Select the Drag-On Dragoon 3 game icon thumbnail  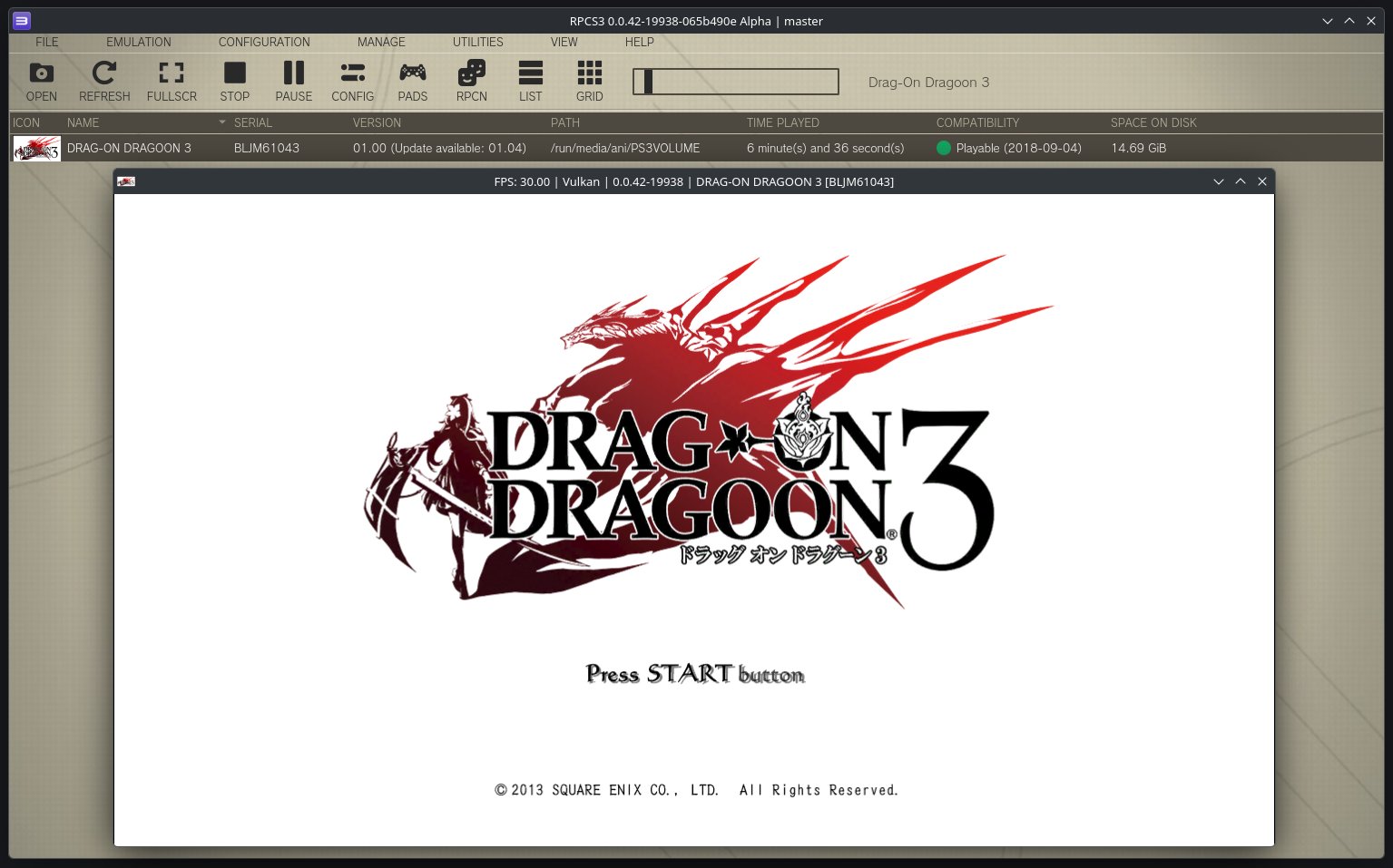pyautogui.click(x=36, y=148)
